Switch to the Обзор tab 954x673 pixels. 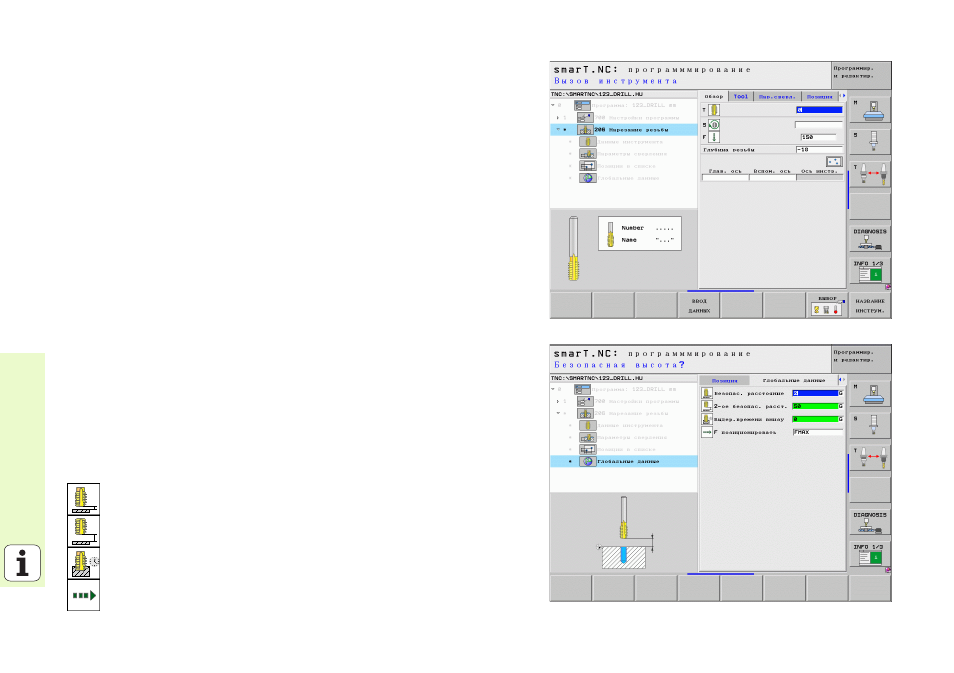(714, 97)
